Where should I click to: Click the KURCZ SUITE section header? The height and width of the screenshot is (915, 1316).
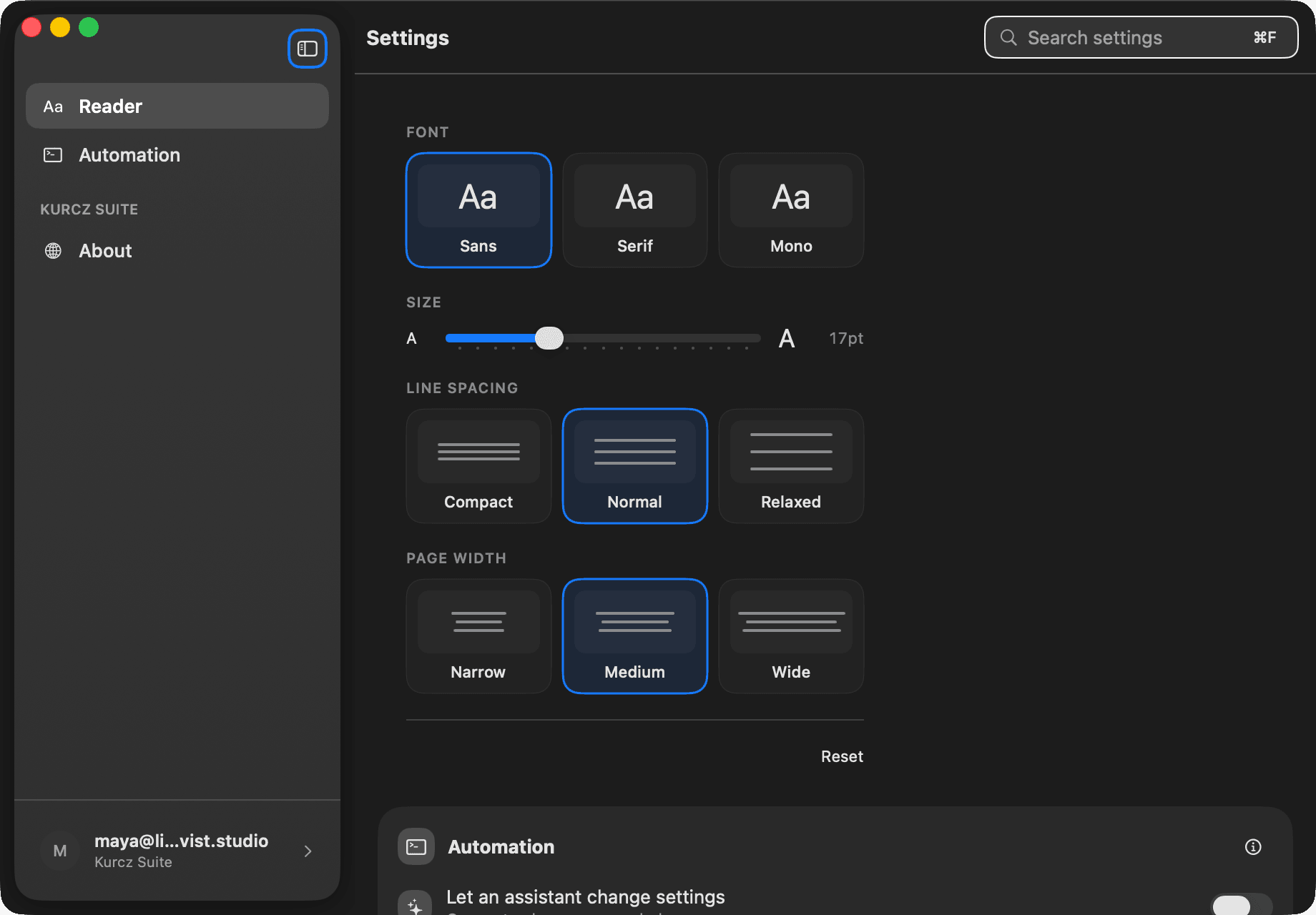(89, 209)
